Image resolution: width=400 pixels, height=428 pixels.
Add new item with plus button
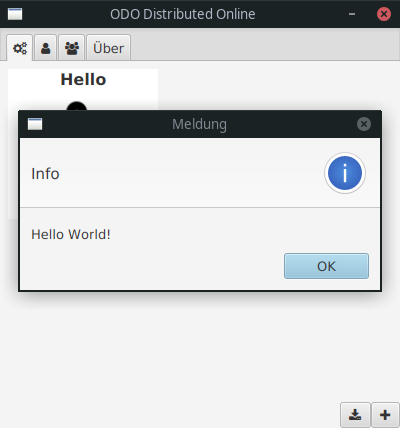[x=385, y=415]
